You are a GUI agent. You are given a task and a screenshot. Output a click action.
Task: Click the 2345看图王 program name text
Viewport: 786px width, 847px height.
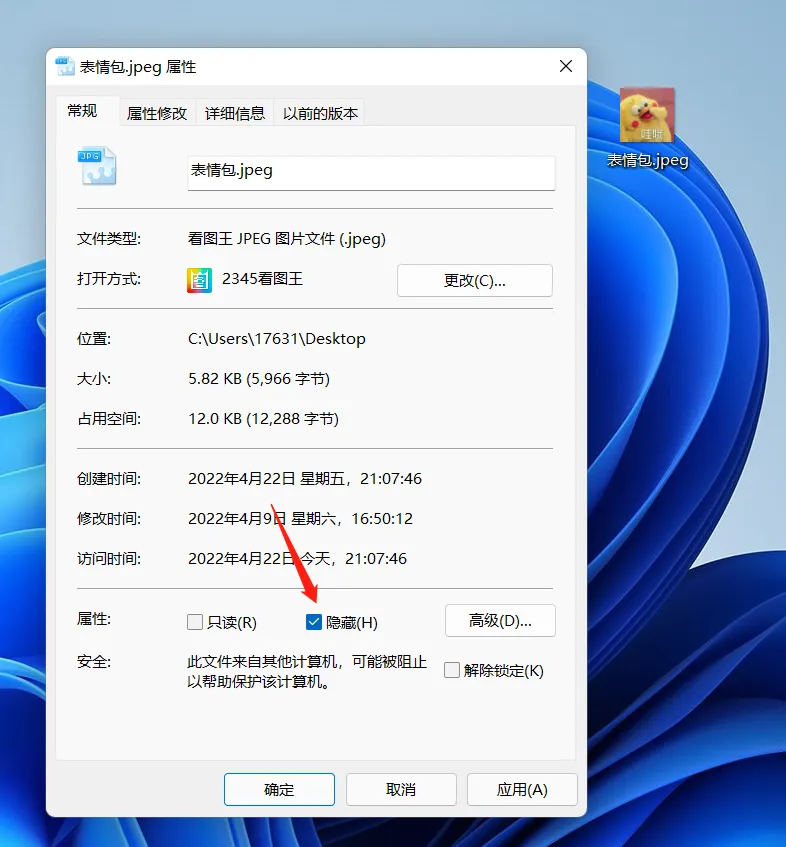point(262,279)
